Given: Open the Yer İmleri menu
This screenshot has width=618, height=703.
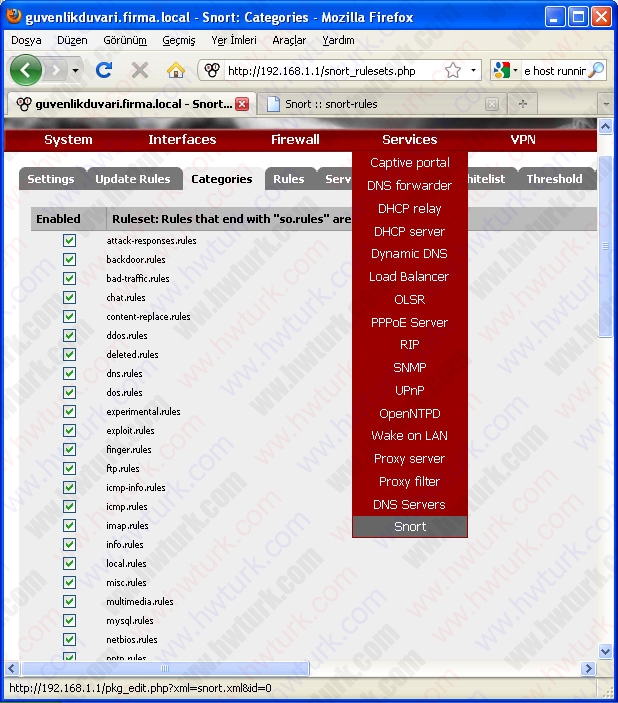Looking at the screenshot, I should 234,40.
